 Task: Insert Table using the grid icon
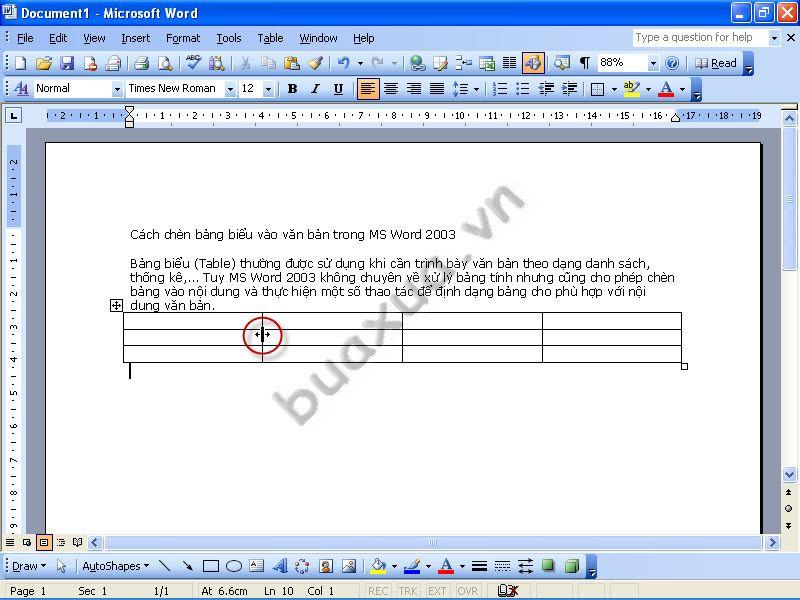pos(463,63)
